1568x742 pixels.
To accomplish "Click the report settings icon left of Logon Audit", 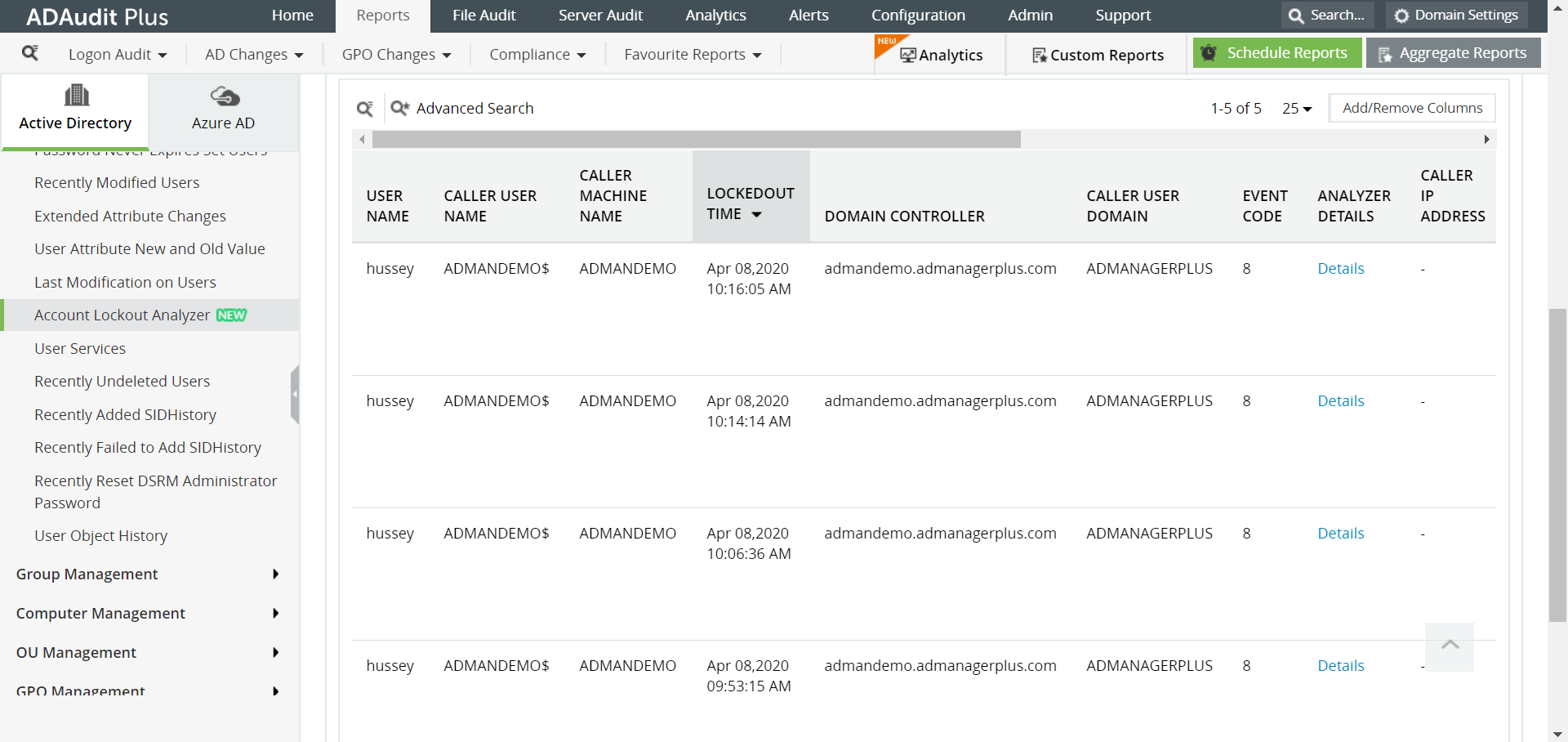I will click(x=31, y=51).
